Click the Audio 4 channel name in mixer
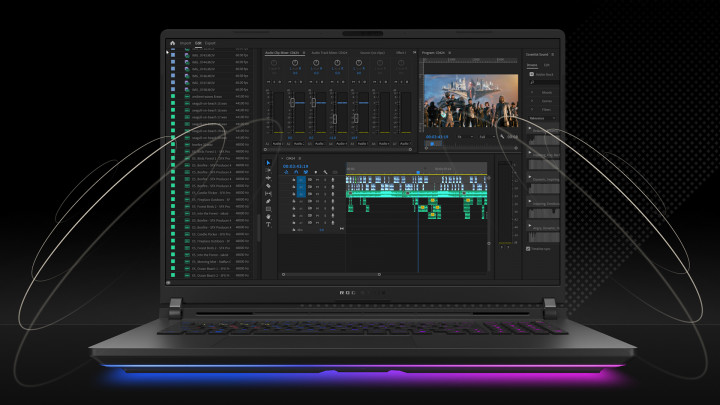720x405 pixels. (341, 144)
